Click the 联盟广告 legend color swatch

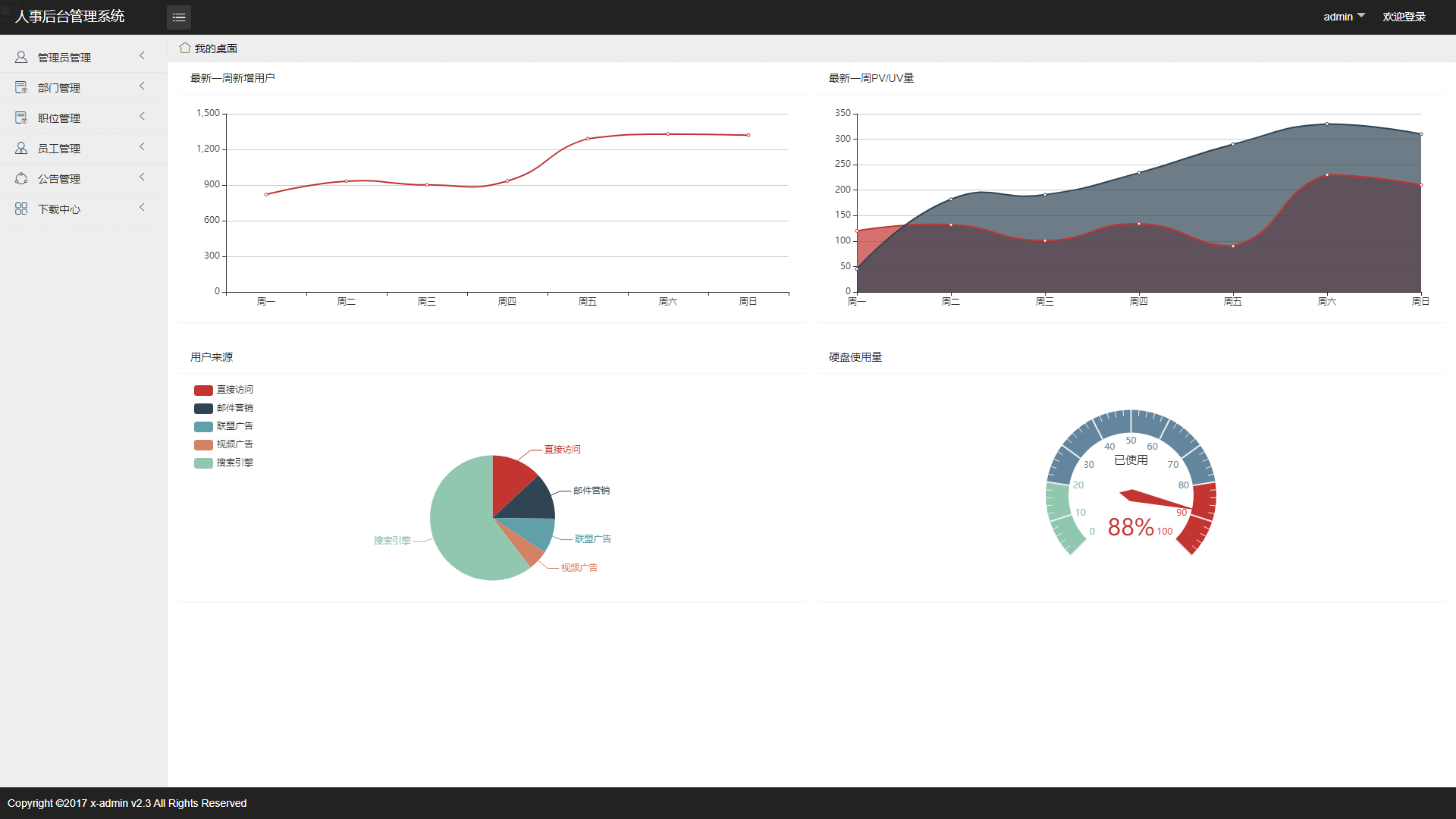point(203,426)
